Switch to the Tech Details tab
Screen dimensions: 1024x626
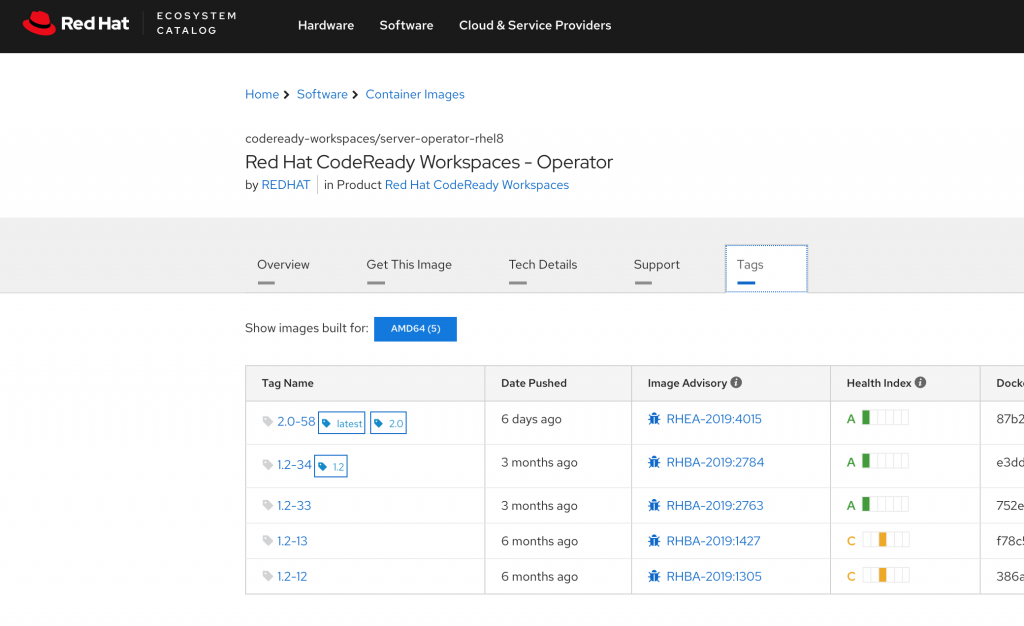pyautogui.click(x=542, y=265)
